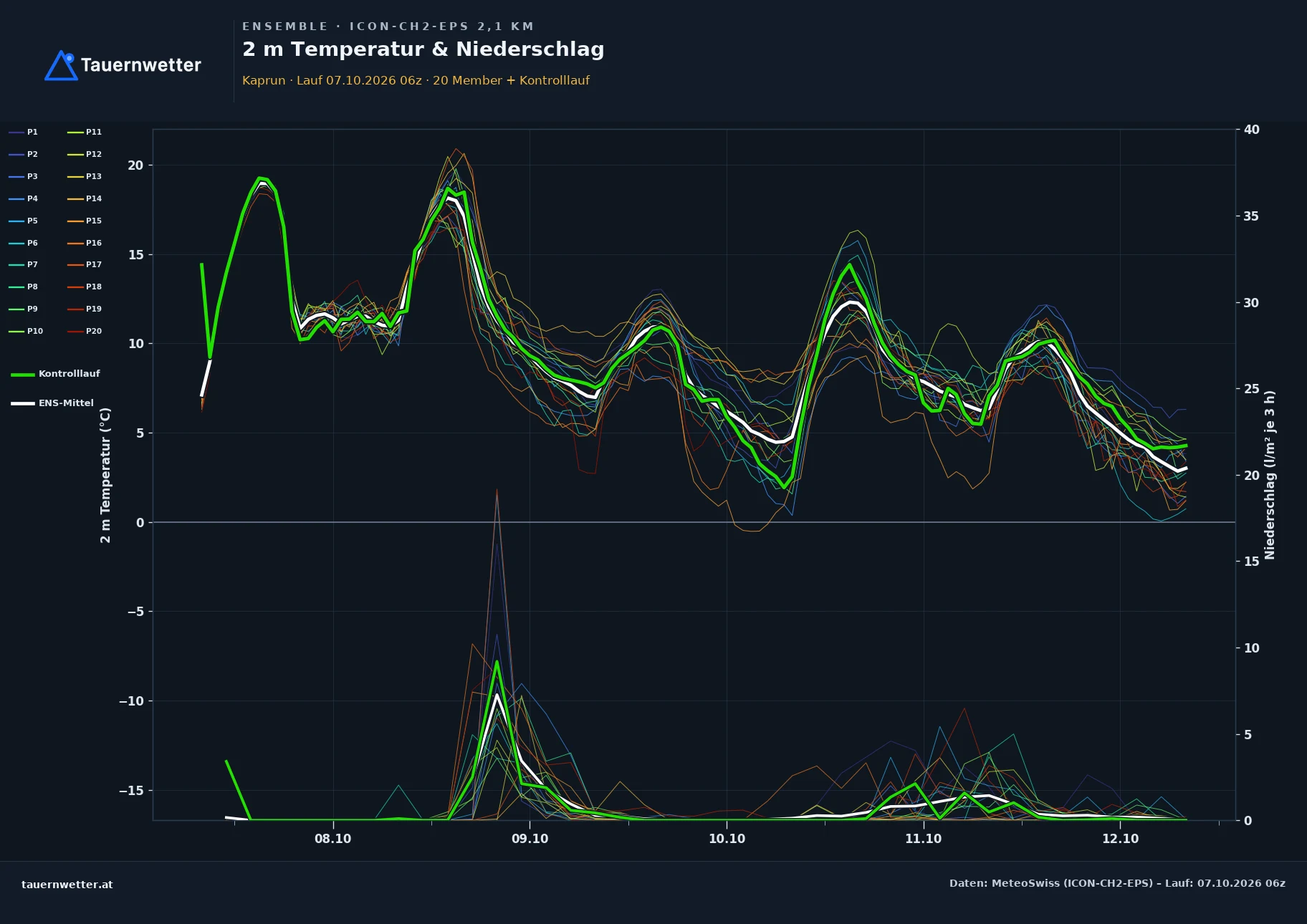
Task: Click the tauernwetter.at footer link
Action: pos(67,885)
